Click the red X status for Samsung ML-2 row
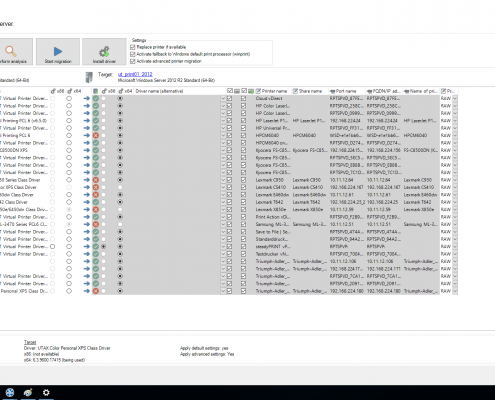 tap(96, 224)
